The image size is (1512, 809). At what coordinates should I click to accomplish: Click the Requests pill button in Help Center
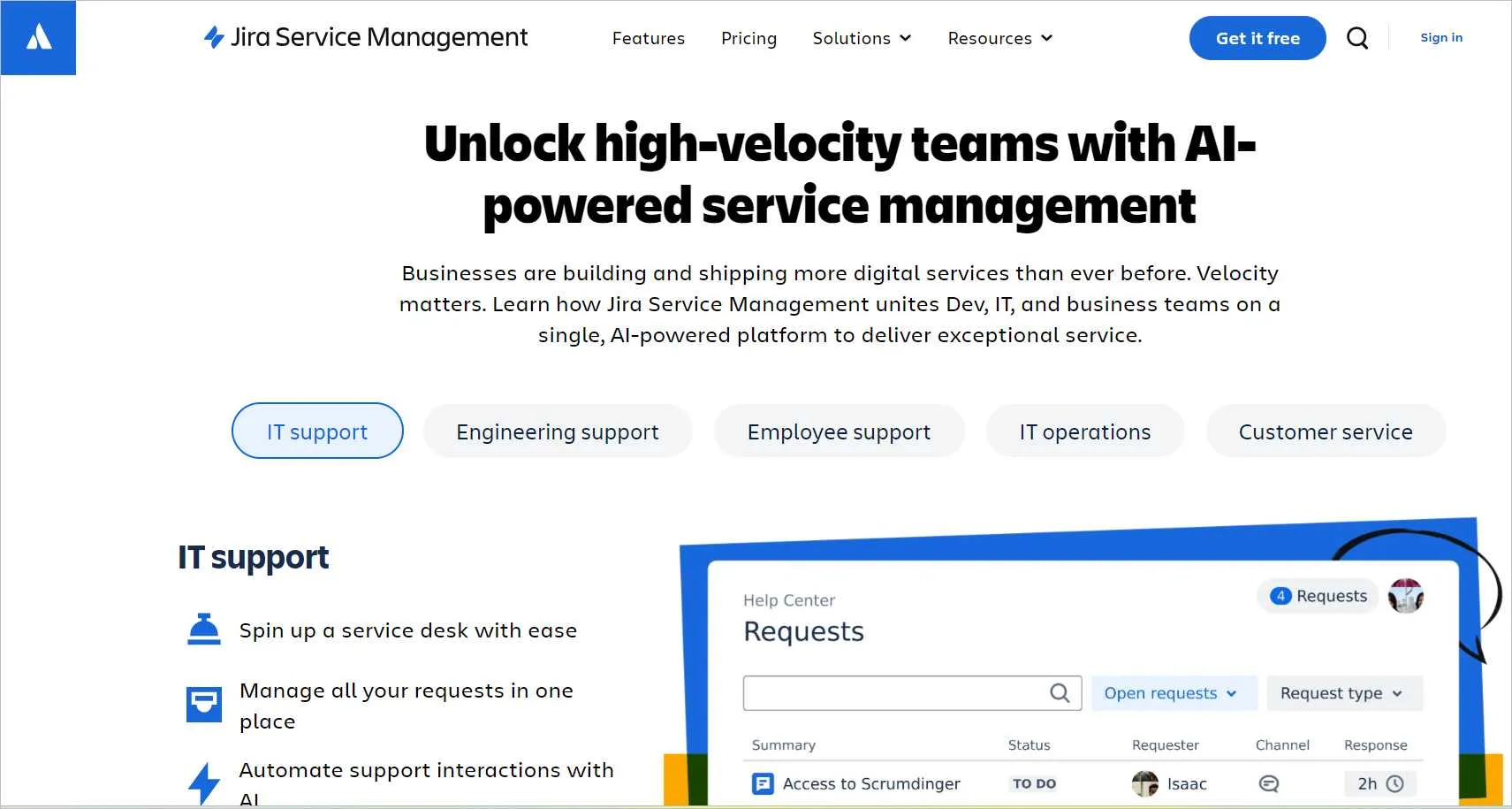1318,596
